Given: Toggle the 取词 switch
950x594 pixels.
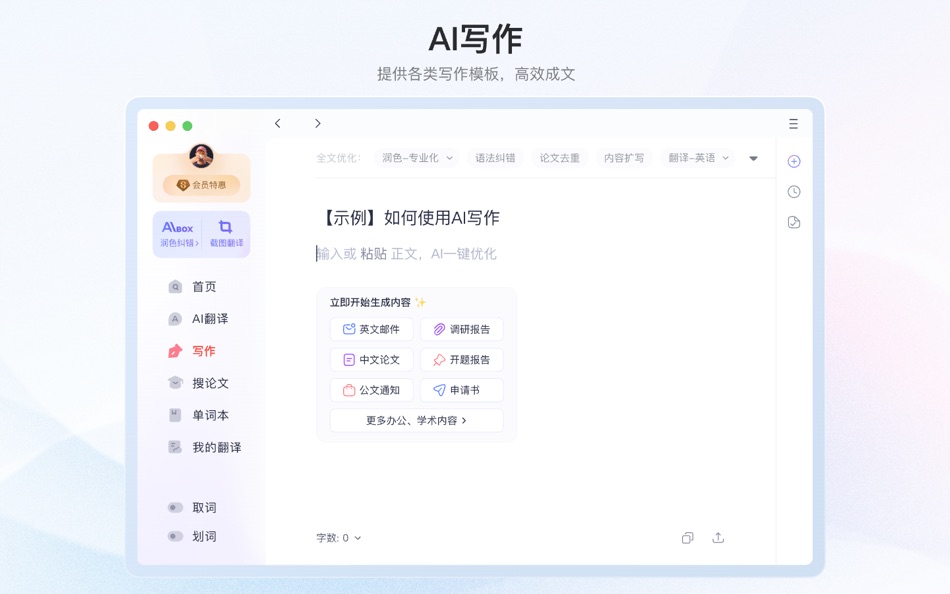Looking at the screenshot, I should (175, 507).
